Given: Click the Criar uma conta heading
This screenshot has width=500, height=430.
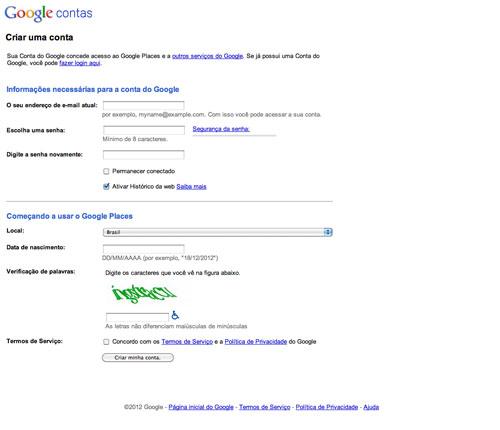Looking at the screenshot, I should coord(39,37).
